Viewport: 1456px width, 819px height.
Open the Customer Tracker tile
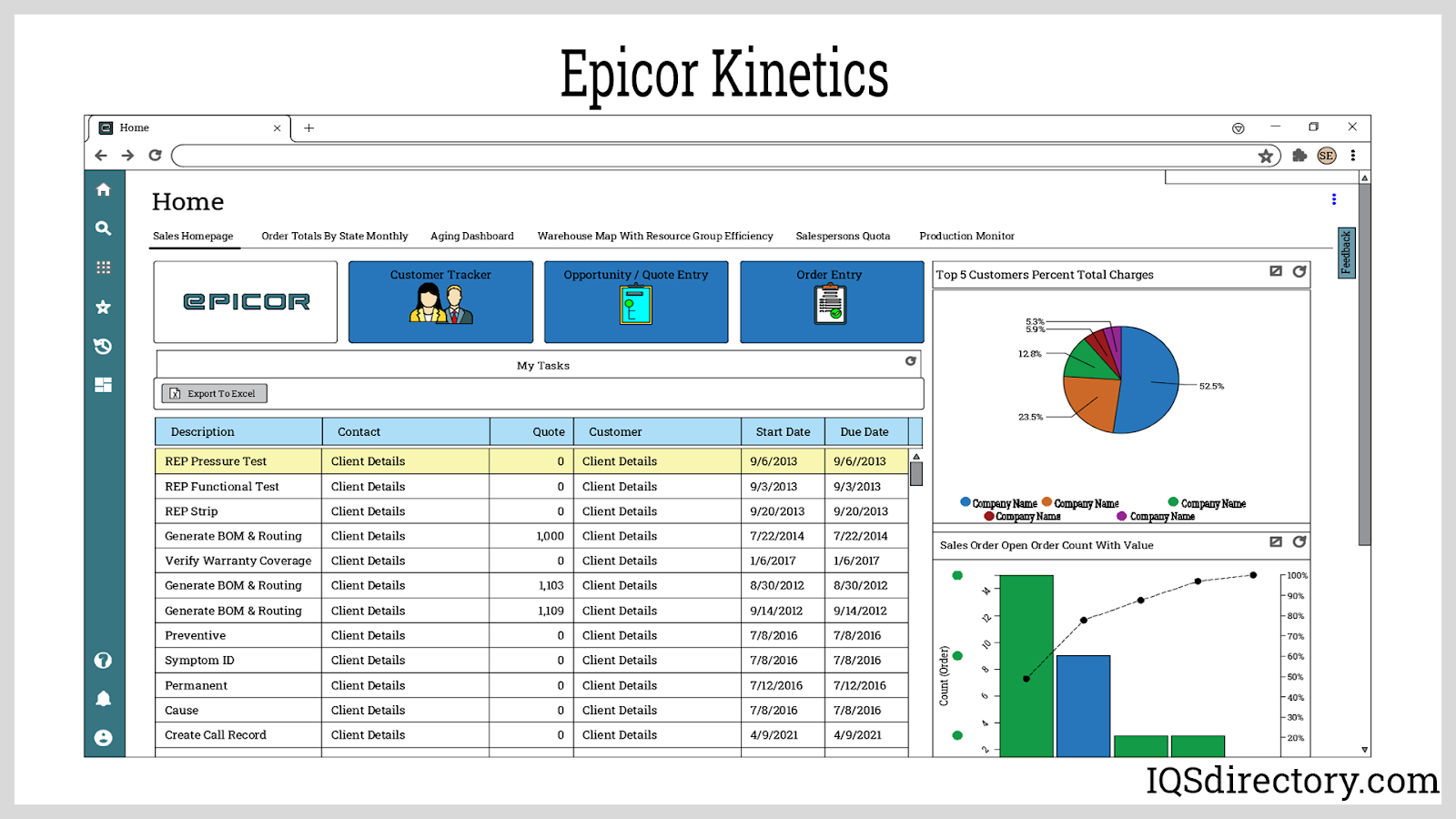pos(440,301)
